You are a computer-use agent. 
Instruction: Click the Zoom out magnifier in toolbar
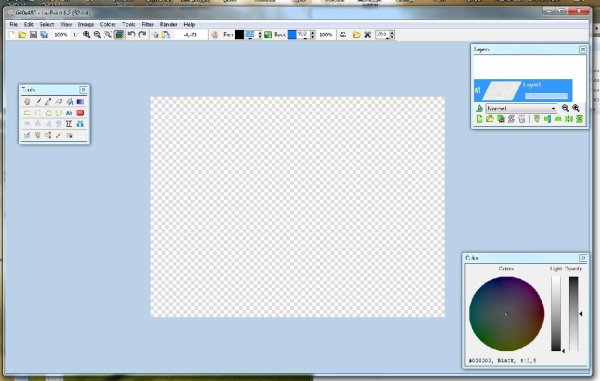pyautogui.click(x=97, y=35)
